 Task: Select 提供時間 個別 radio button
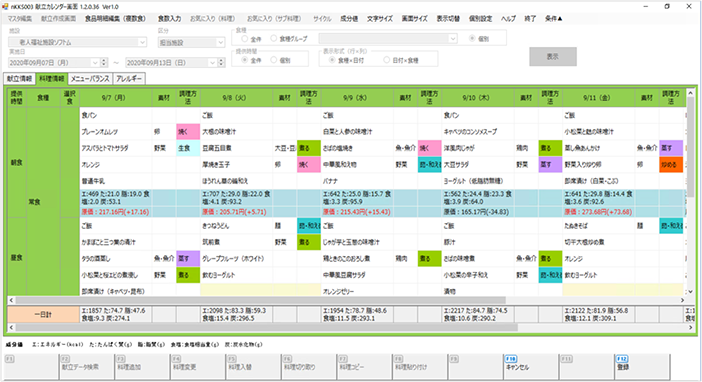tap(274, 60)
